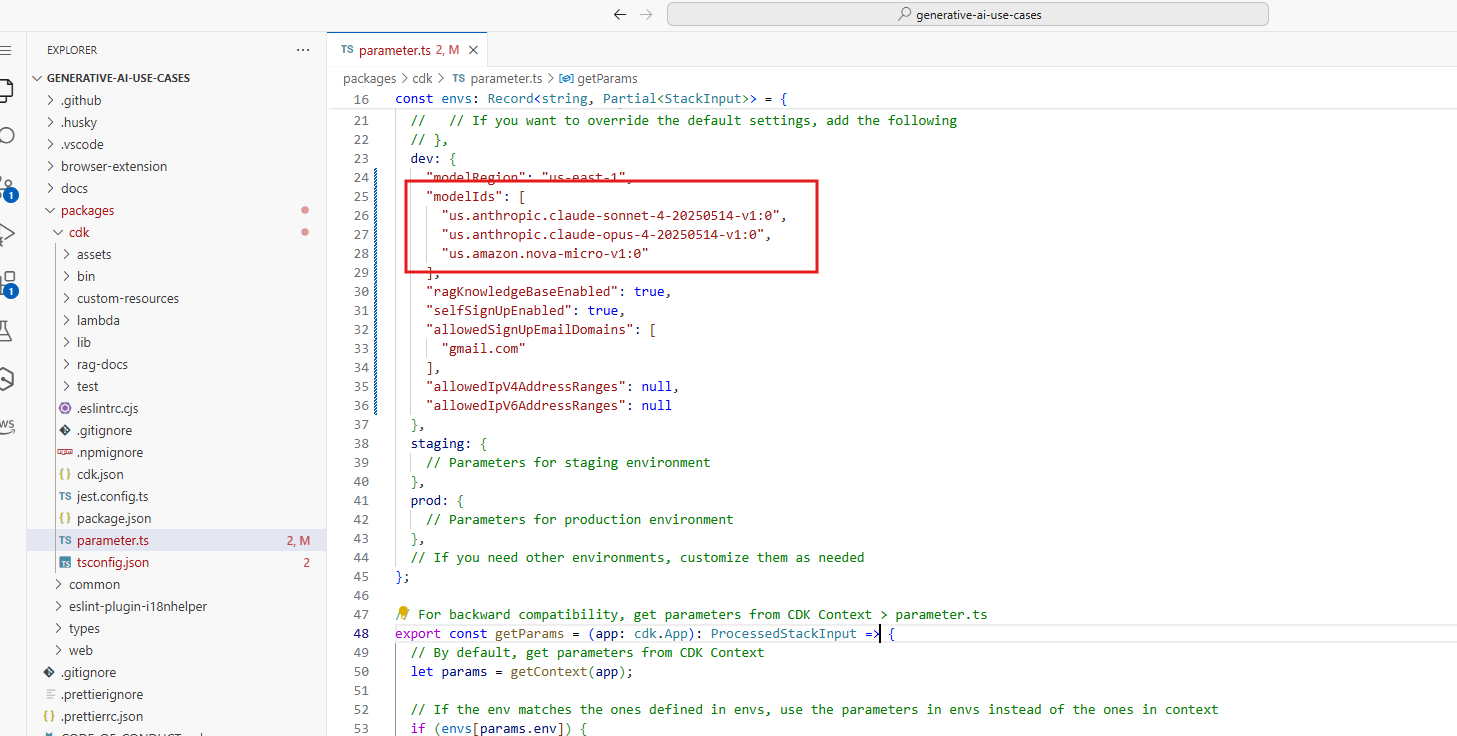Image resolution: width=1457 pixels, height=736 pixels.
Task: Open .prettierignore via its lines icon
Action: point(49,694)
